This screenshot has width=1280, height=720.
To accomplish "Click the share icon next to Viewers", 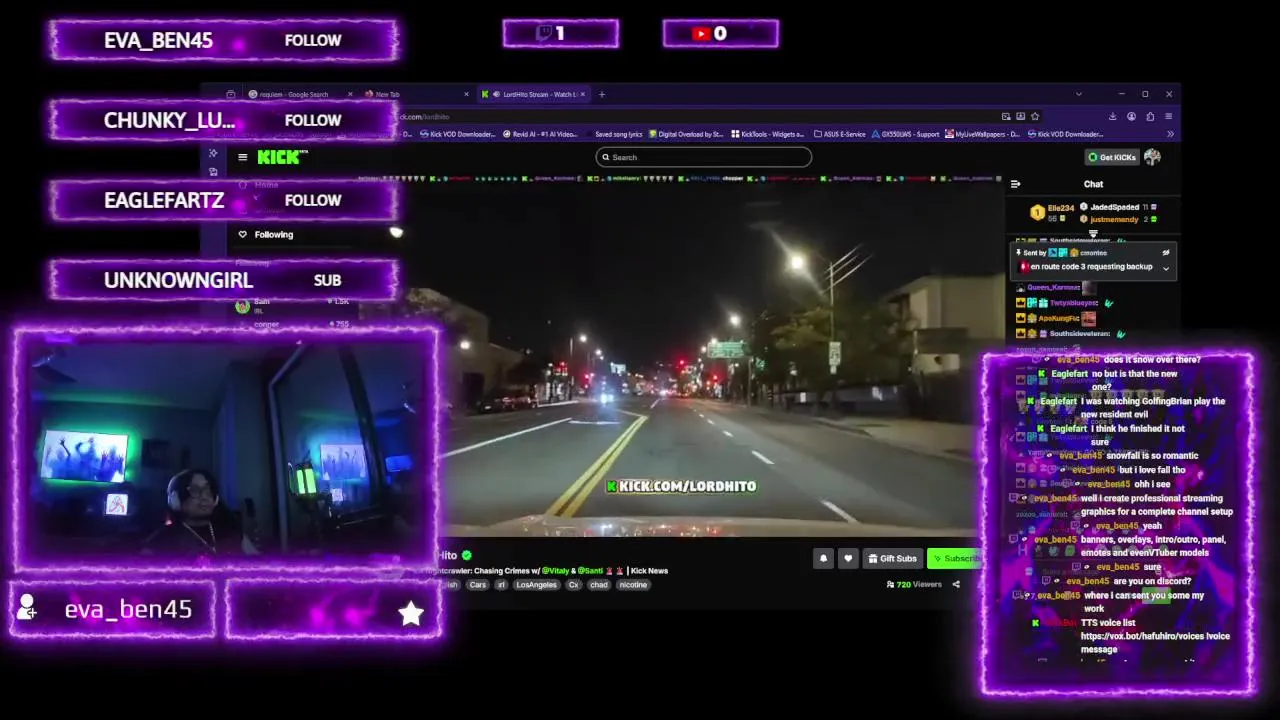I will pyautogui.click(x=955, y=584).
